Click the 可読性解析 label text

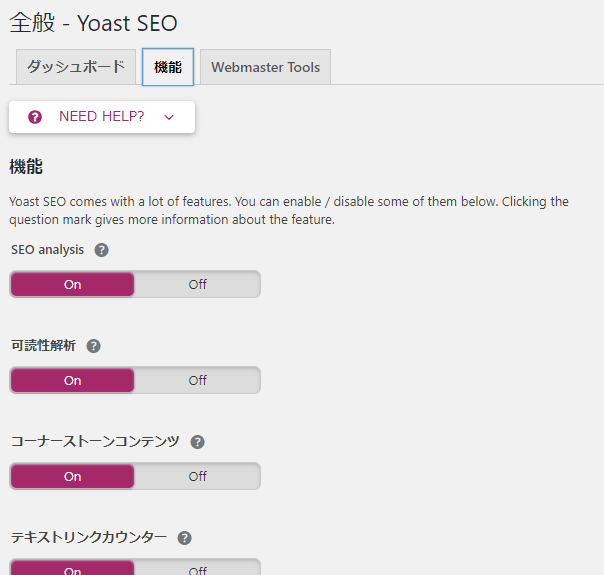(43, 345)
